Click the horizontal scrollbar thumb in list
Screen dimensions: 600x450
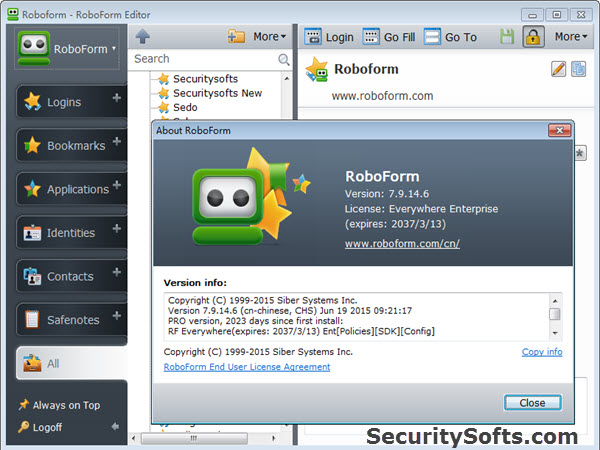(194, 438)
